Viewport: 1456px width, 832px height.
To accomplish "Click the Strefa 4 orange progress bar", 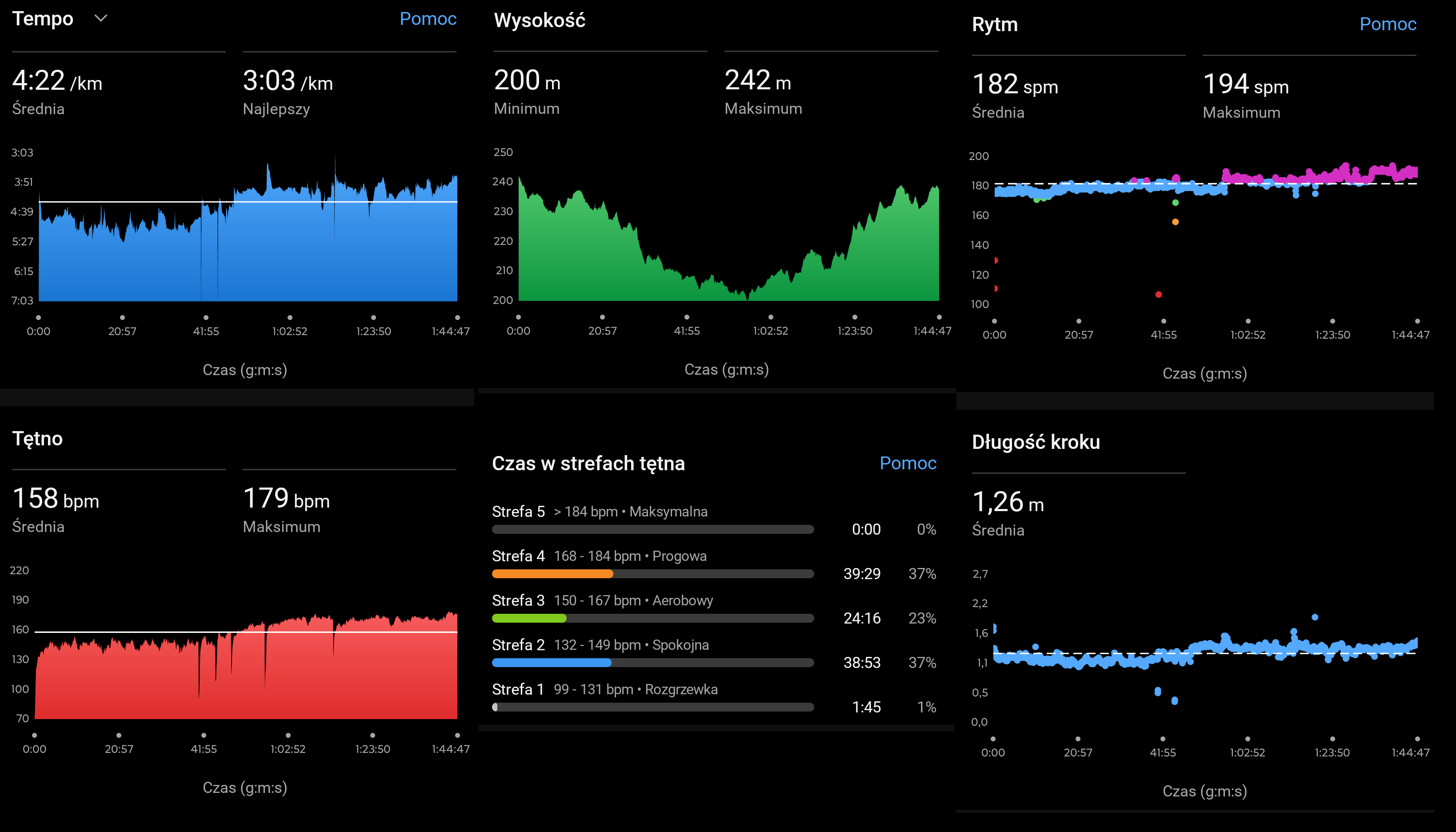I will tap(552, 574).
